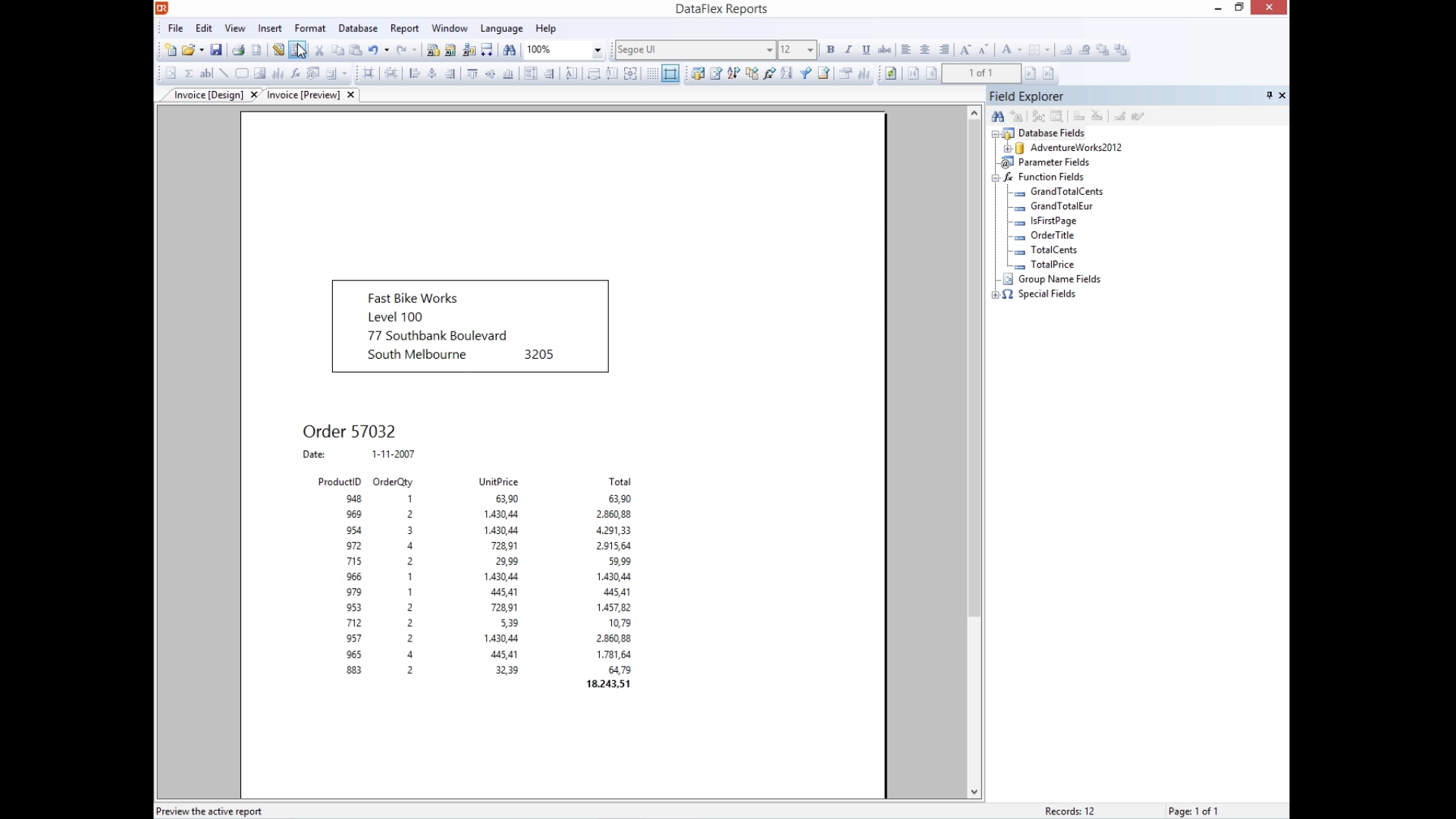Click the Print report icon
Viewport: 1456px width, 819px height.
point(238,50)
